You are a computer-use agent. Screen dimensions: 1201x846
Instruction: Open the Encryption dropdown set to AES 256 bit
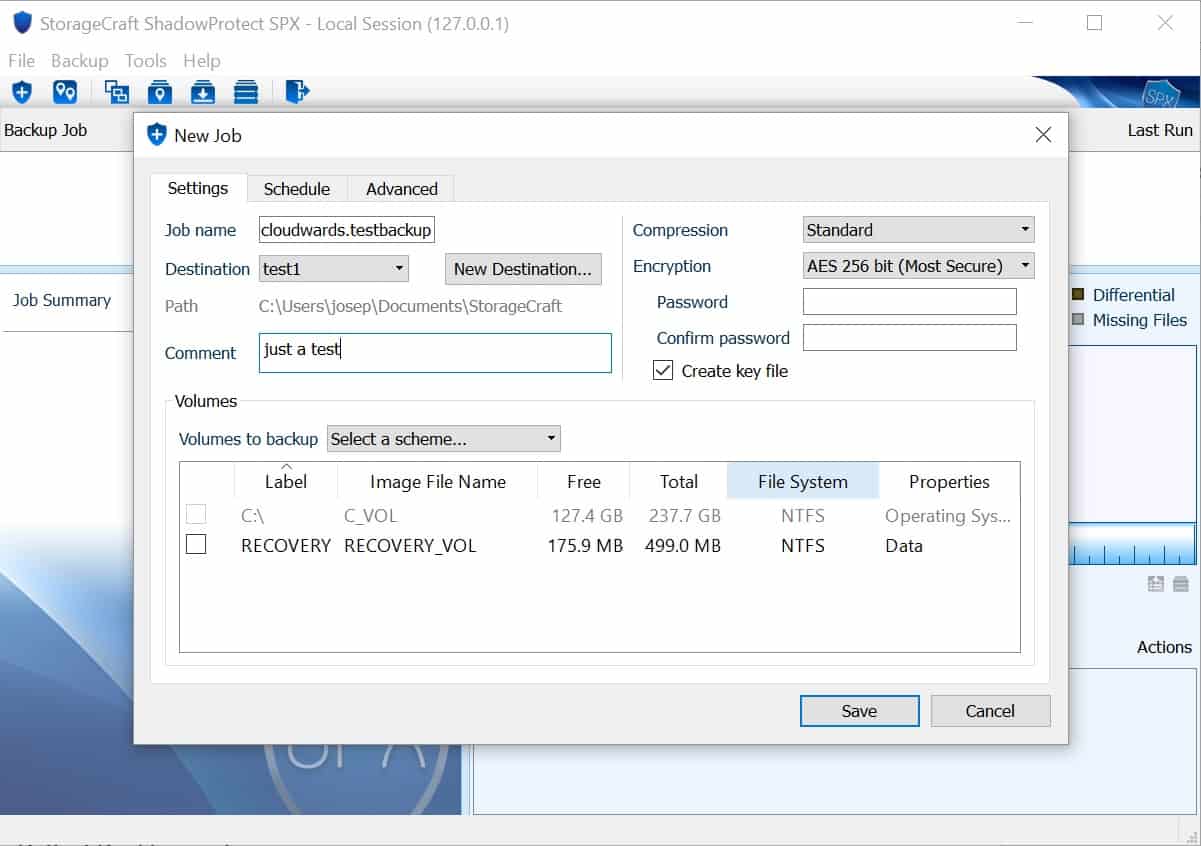click(919, 266)
